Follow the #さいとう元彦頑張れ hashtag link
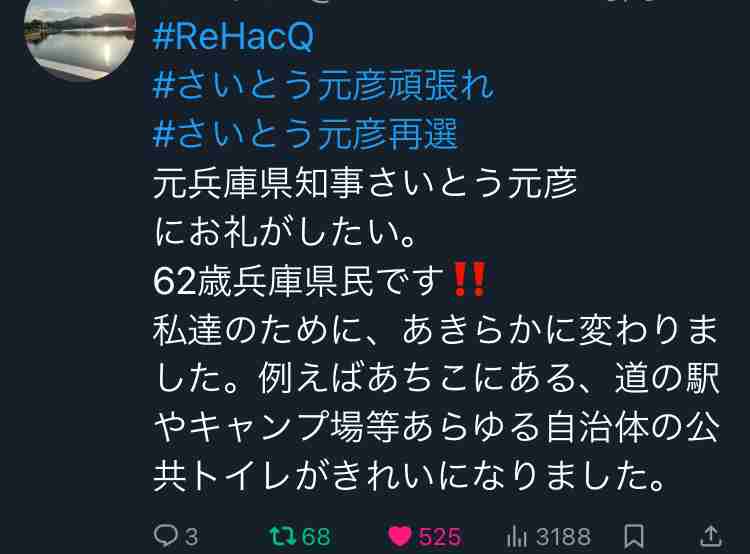The height and width of the screenshot is (554, 750). [323, 86]
